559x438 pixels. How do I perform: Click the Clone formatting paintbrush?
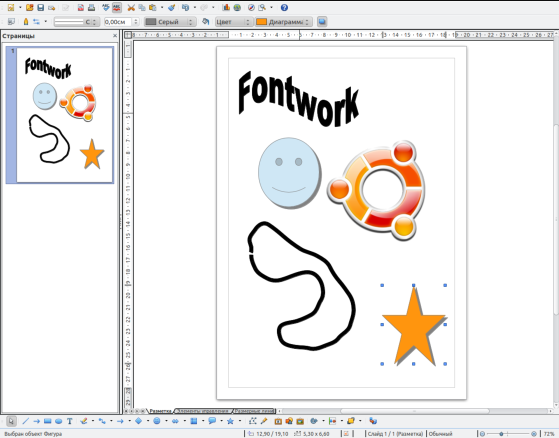point(171,7)
